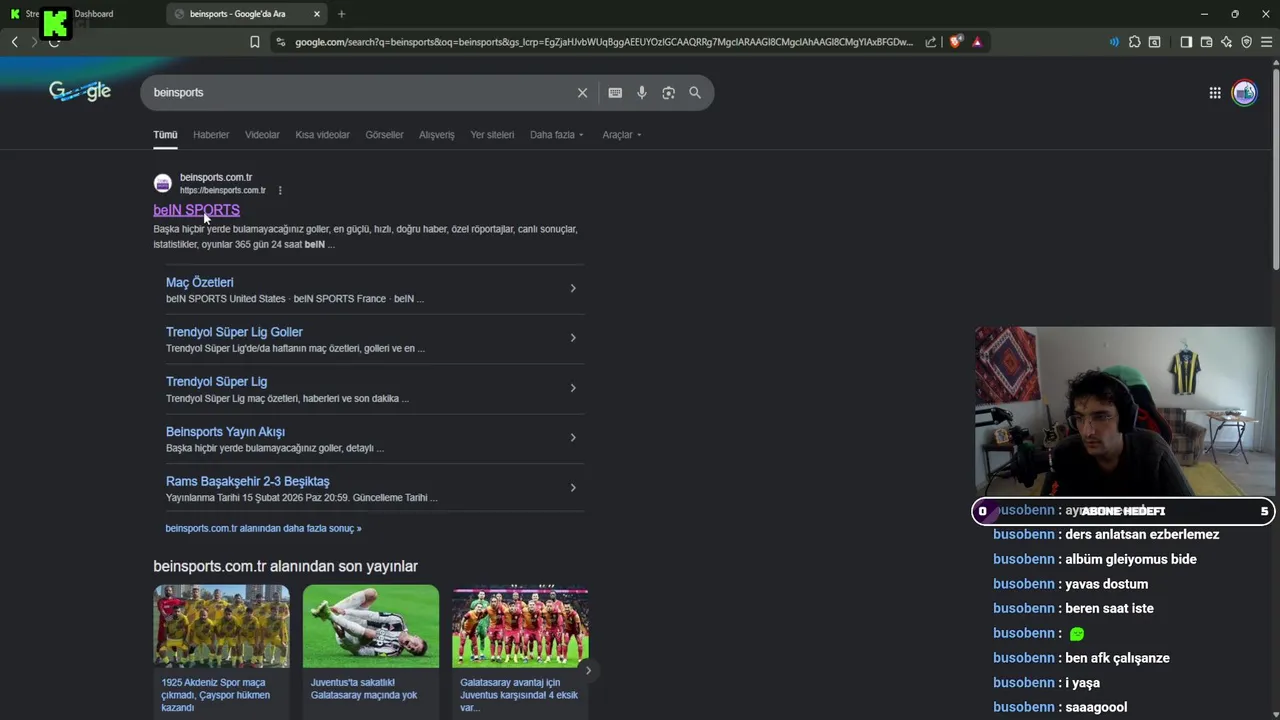Click the injured Juventus player thumbnail
Viewport: 1280px width, 720px height.
coord(371,626)
